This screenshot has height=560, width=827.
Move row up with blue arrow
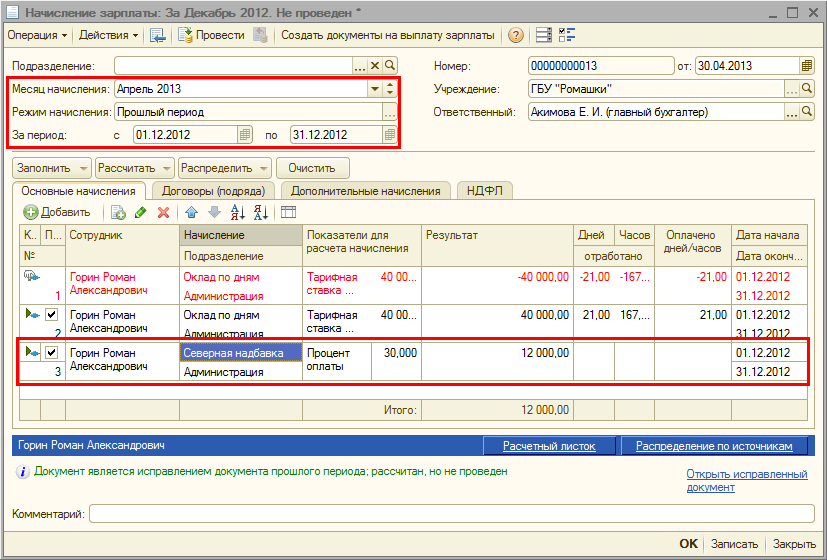point(190,212)
